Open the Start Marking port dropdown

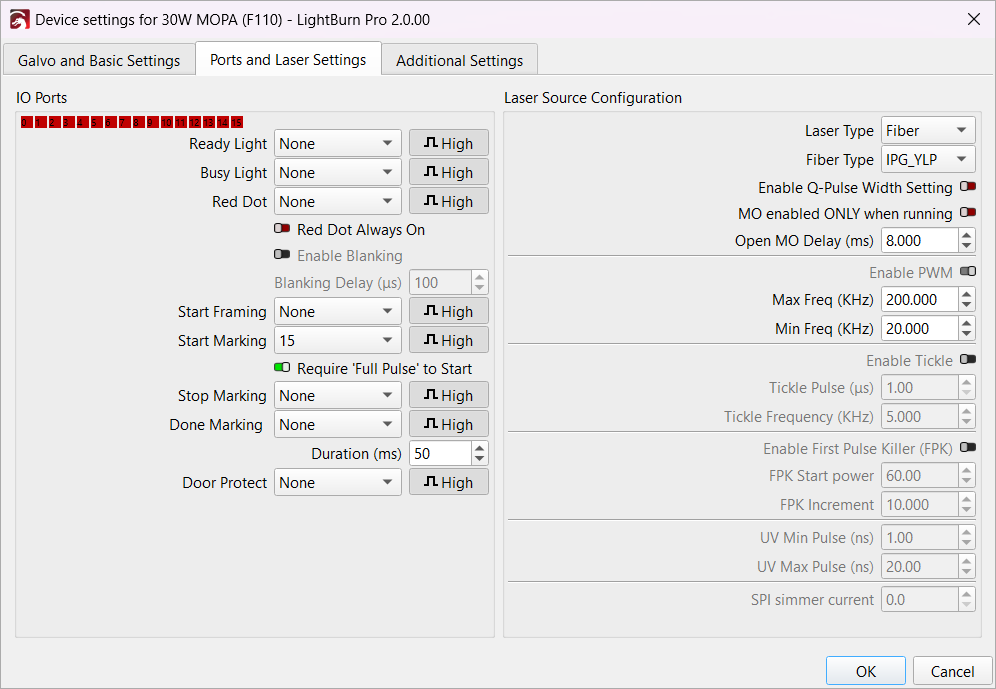(337, 341)
